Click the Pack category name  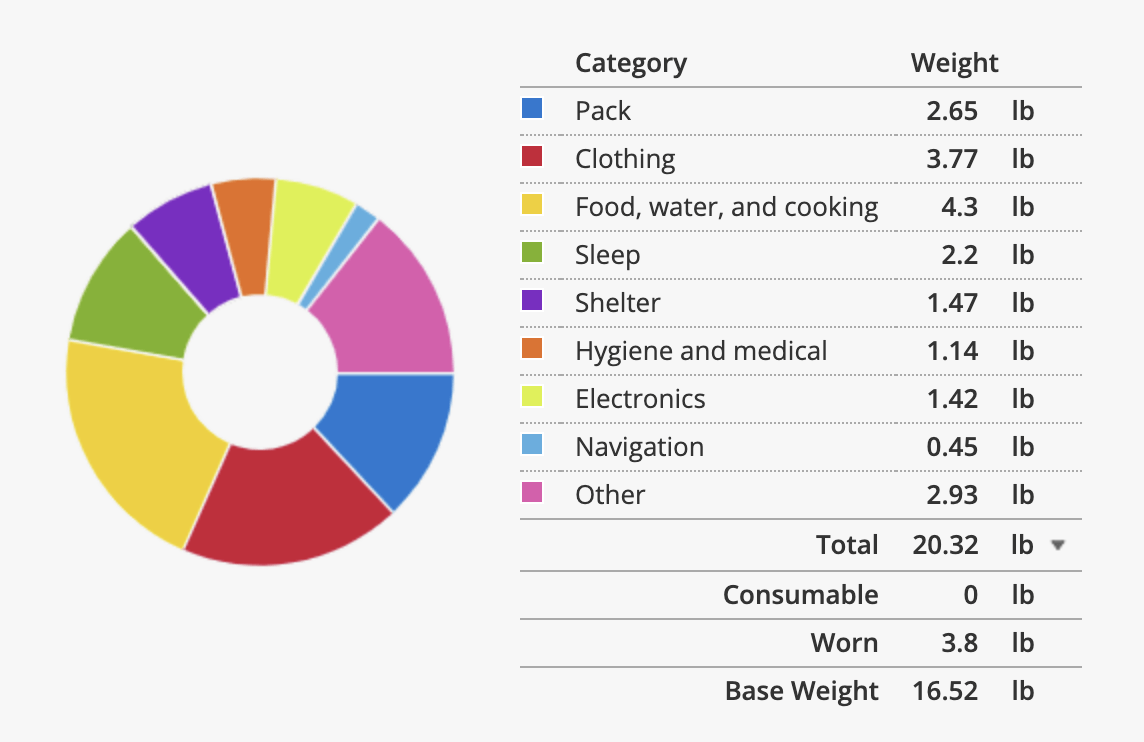(603, 111)
